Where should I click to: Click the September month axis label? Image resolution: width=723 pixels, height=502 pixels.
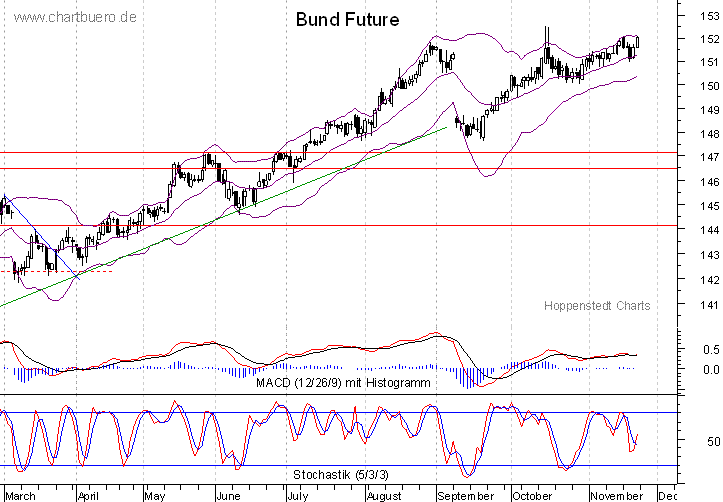click(466, 496)
